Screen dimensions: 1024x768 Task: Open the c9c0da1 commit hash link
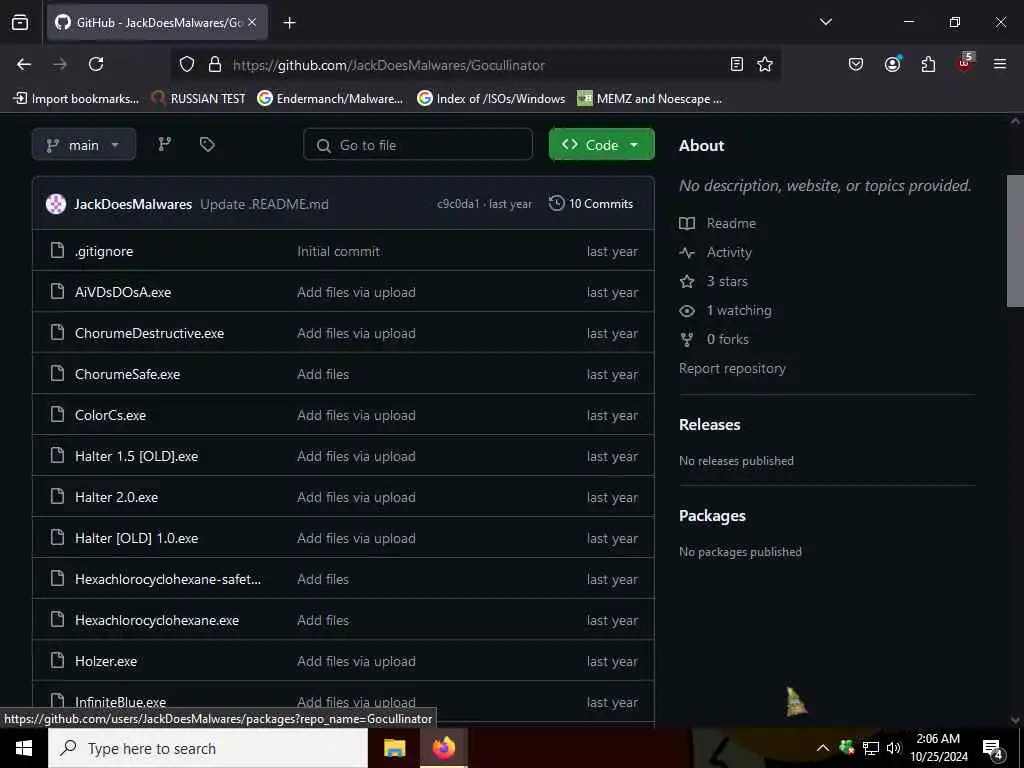click(458, 204)
